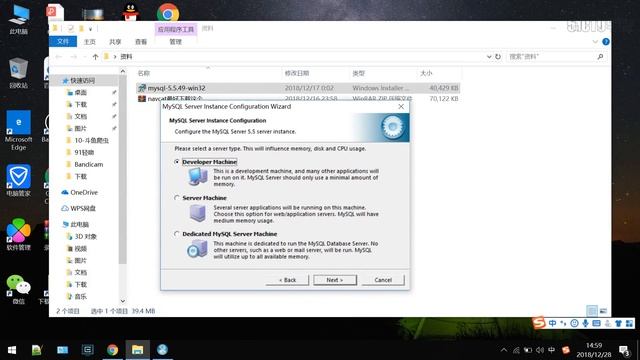Click Sogou input microphone icon
Image resolution: width=640 pixels, height=360 pixels.
(x=585, y=323)
